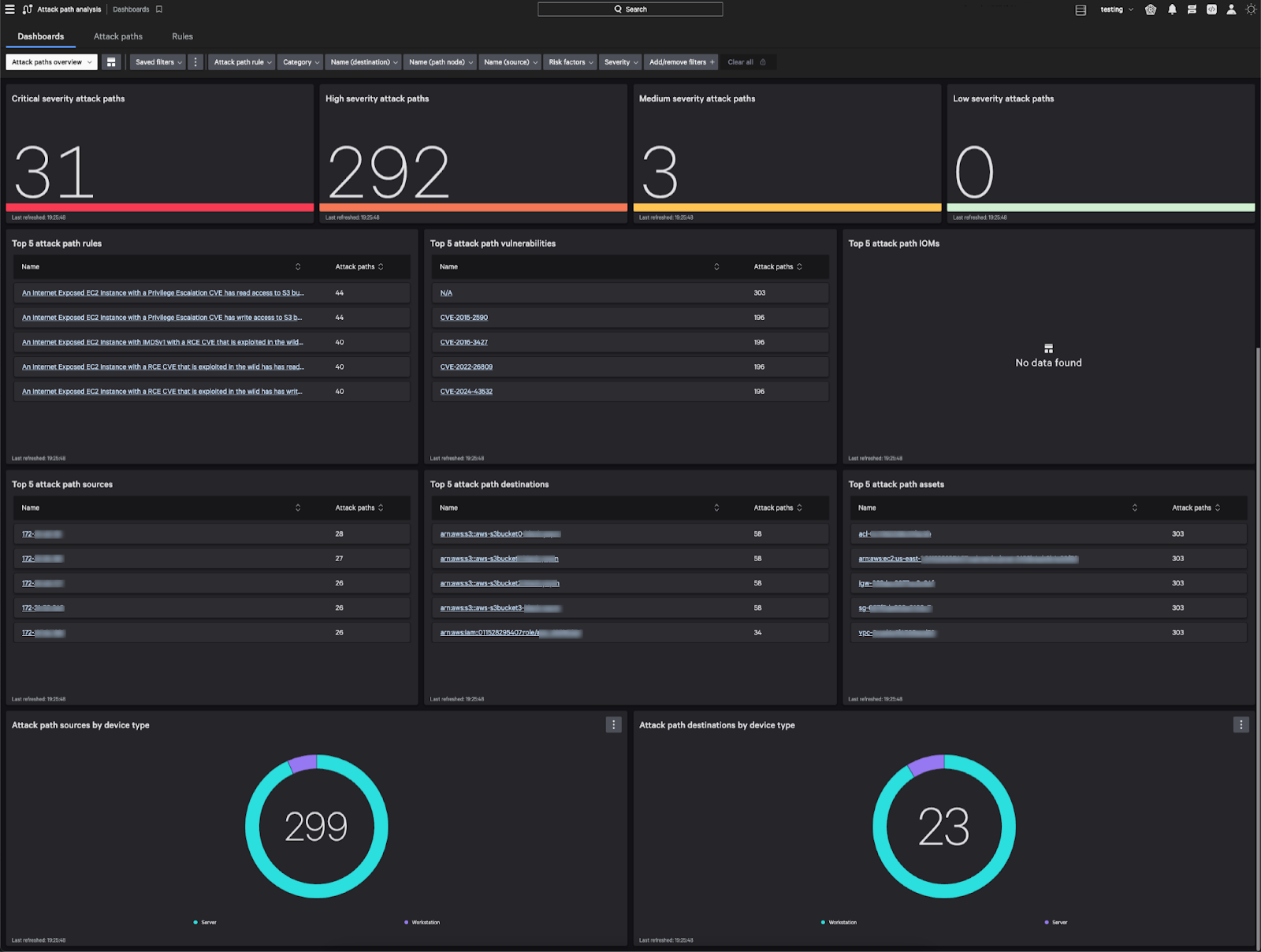Open the Attack paths overview dropdown
1261x952 pixels.
(x=51, y=62)
